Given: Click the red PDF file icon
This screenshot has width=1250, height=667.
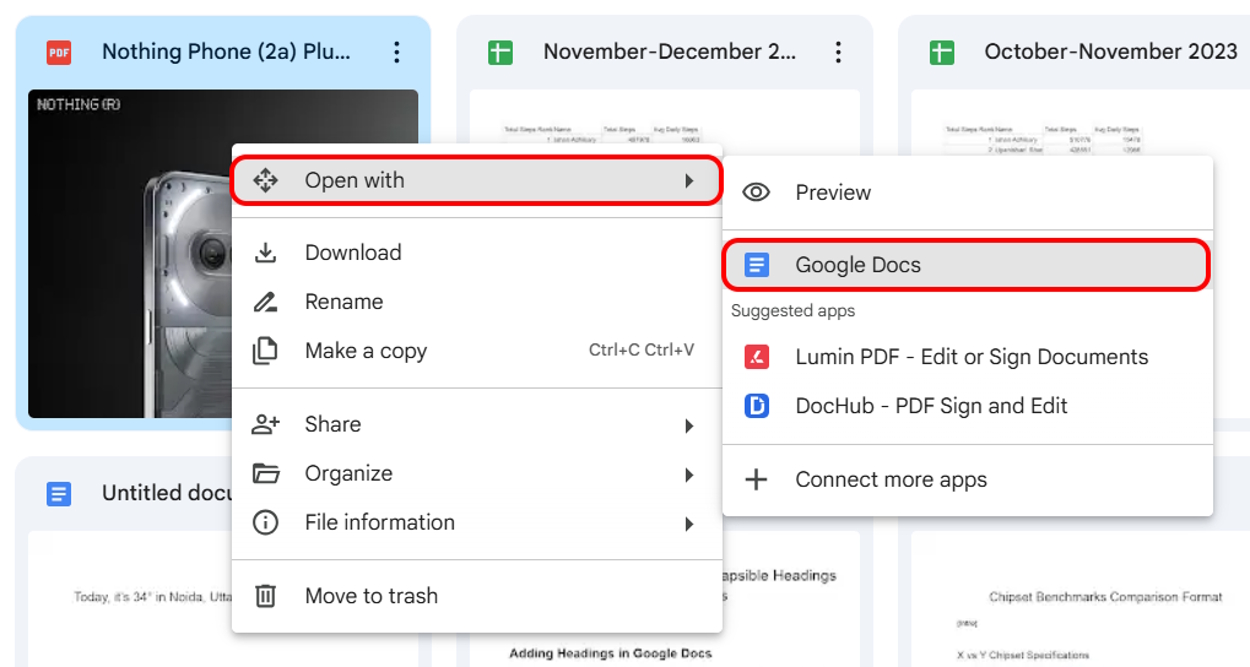Looking at the screenshot, I should (58, 51).
